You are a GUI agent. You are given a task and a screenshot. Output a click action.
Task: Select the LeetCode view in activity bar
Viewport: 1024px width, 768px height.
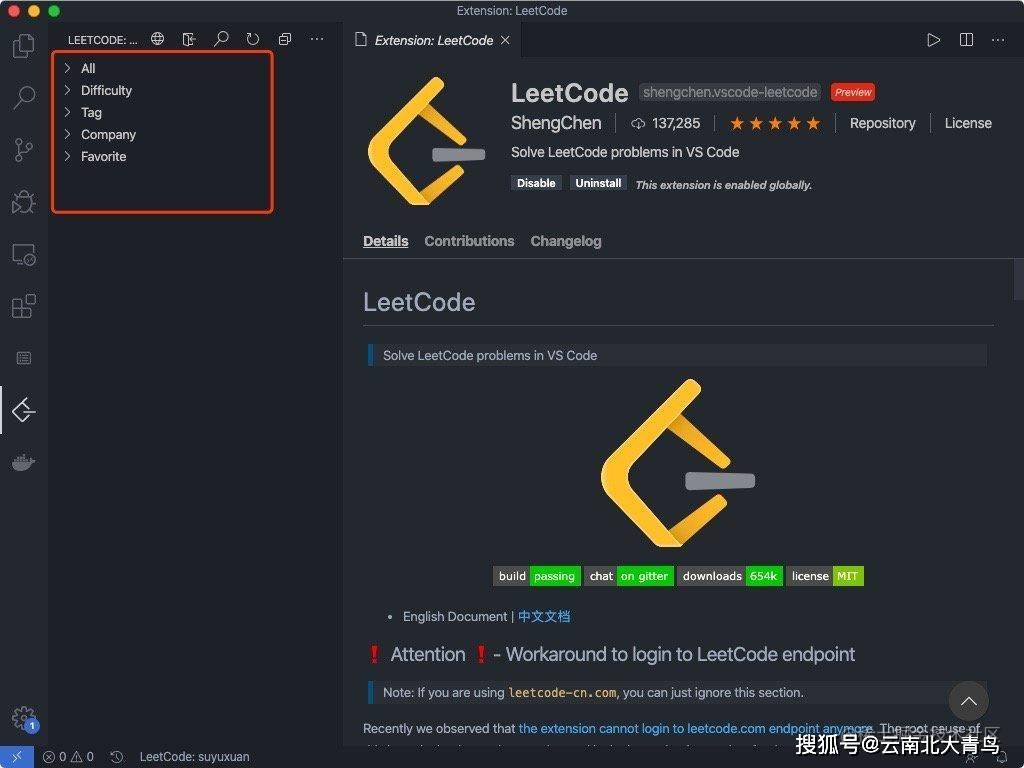pyautogui.click(x=24, y=410)
